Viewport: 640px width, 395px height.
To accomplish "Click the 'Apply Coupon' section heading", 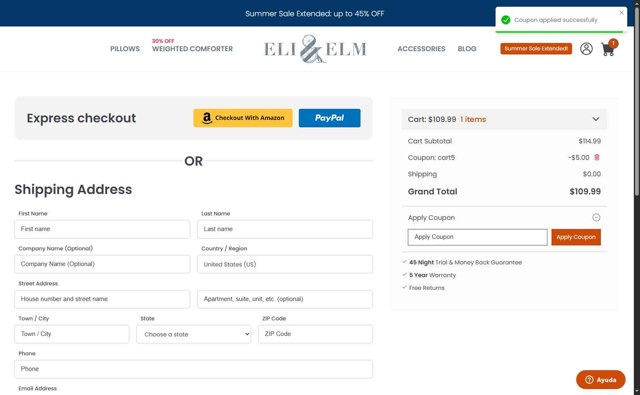I will pyautogui.click(x=431, y=218).
